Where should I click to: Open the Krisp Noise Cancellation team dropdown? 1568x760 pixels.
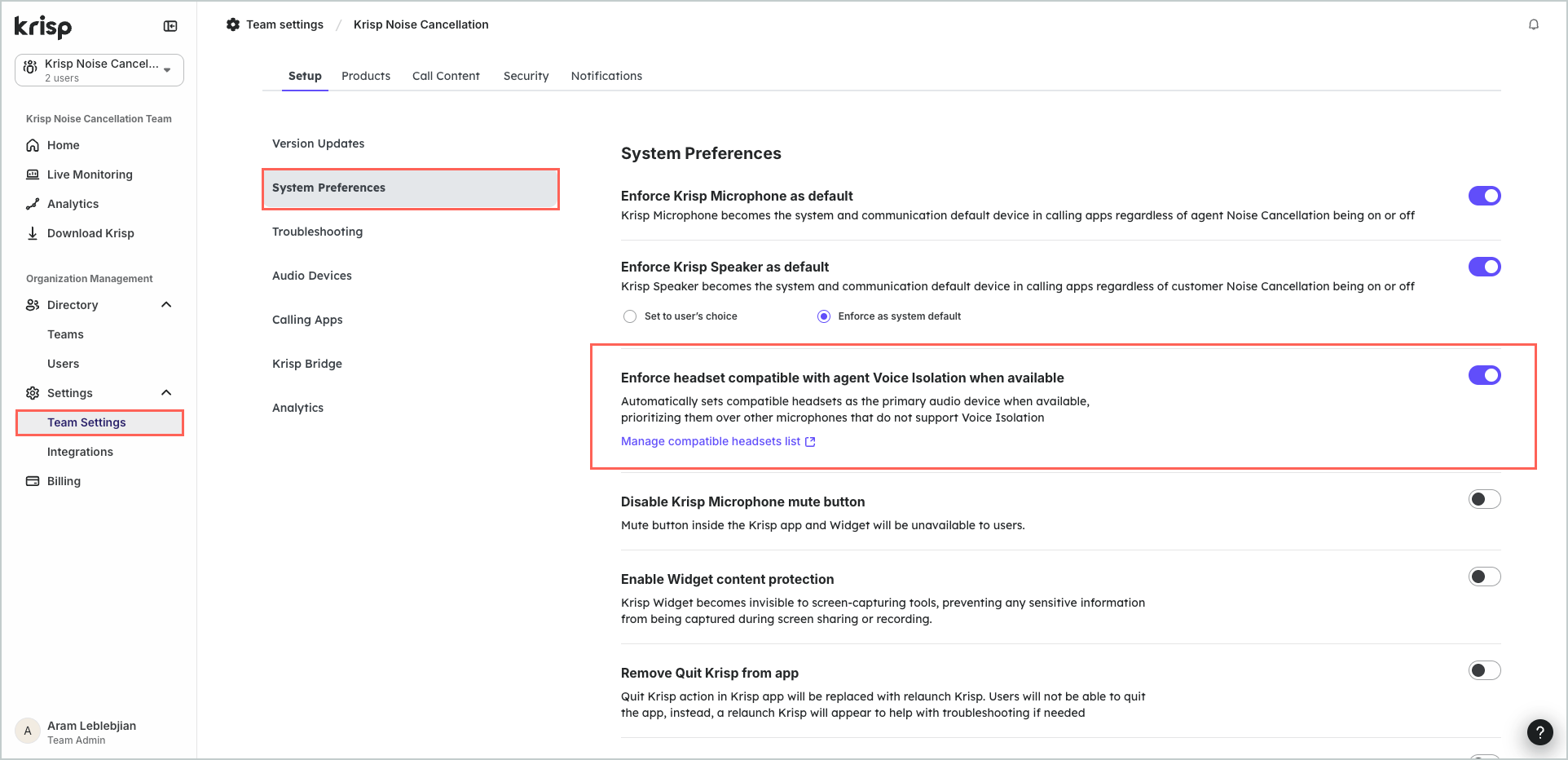(x=99, y=70)
